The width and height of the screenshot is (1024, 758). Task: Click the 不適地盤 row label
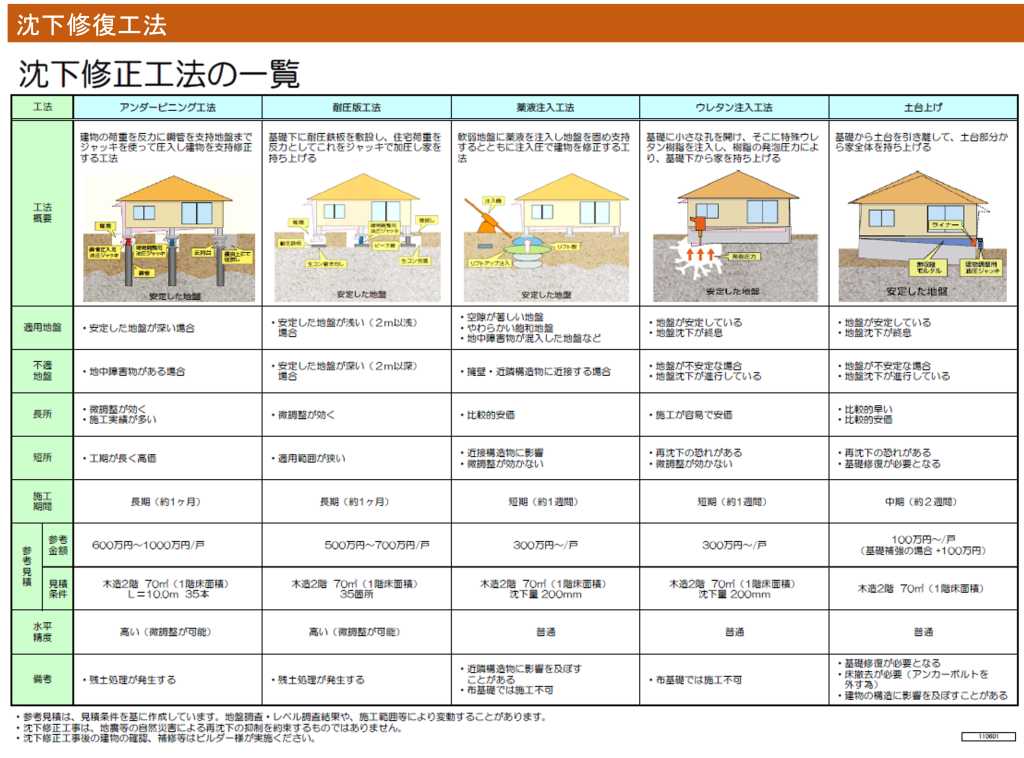[x=42, y=371]
